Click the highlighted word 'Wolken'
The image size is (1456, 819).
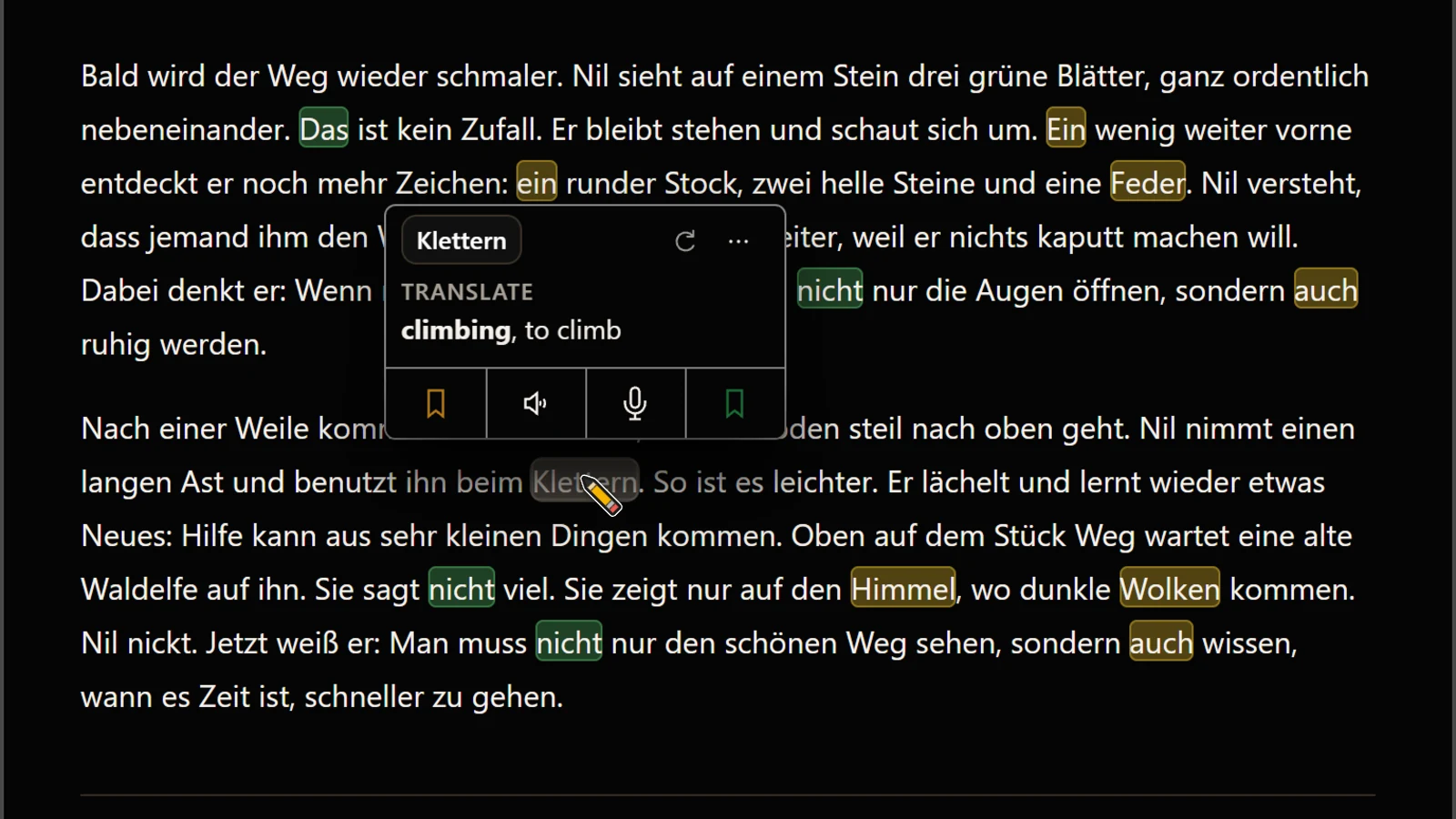[x=1169, y=589]
